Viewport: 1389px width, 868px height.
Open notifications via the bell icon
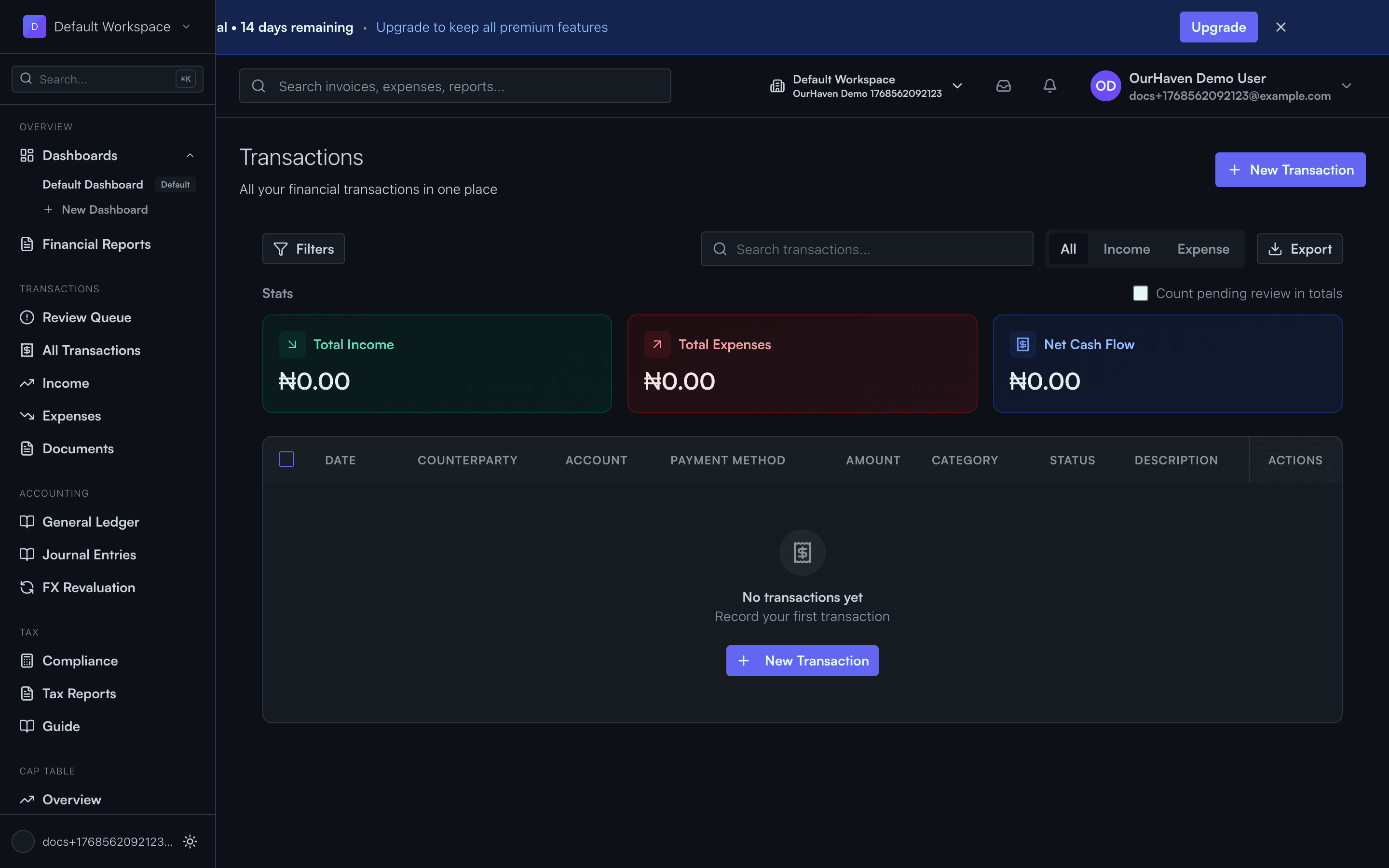pos(1049,85)
